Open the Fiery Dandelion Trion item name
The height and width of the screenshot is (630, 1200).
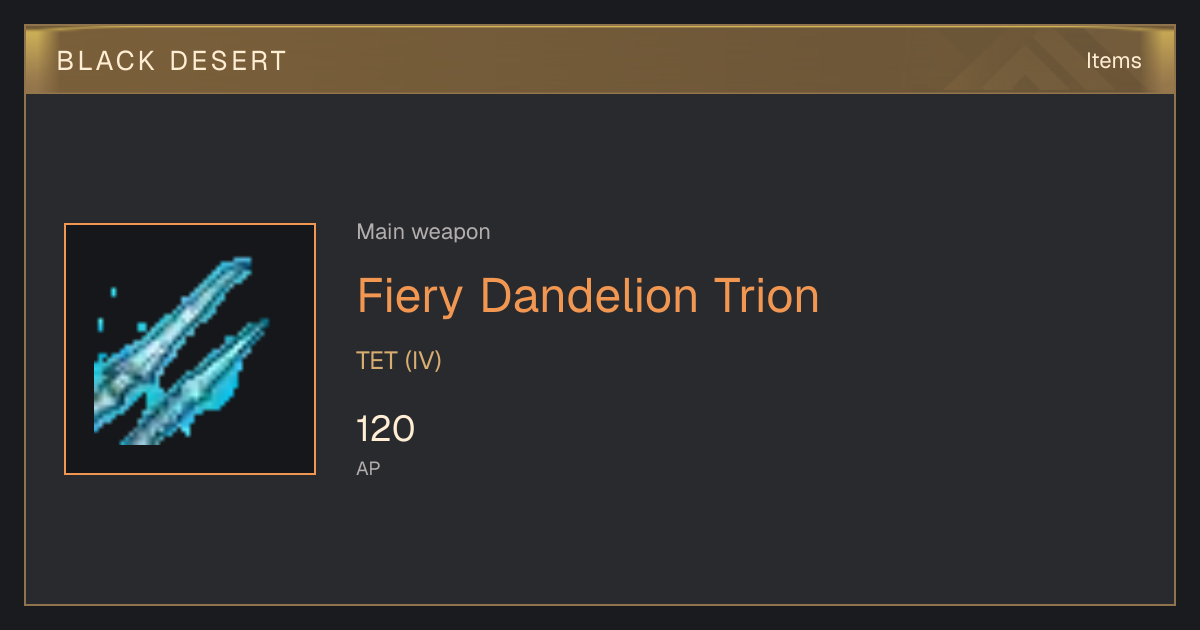pyautogui.click(x=588, y=296)
